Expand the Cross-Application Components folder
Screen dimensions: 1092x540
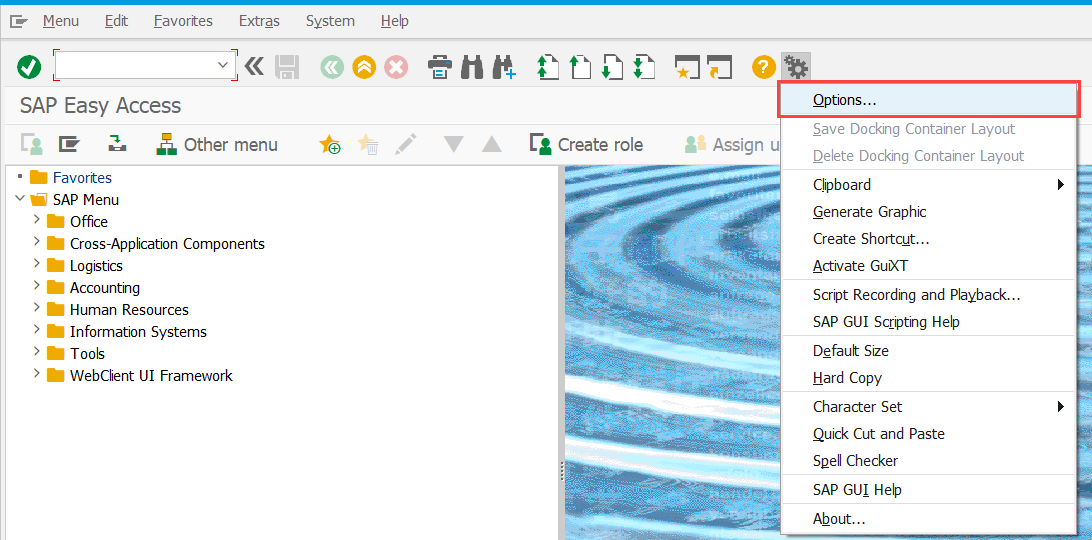coord(36,242)
